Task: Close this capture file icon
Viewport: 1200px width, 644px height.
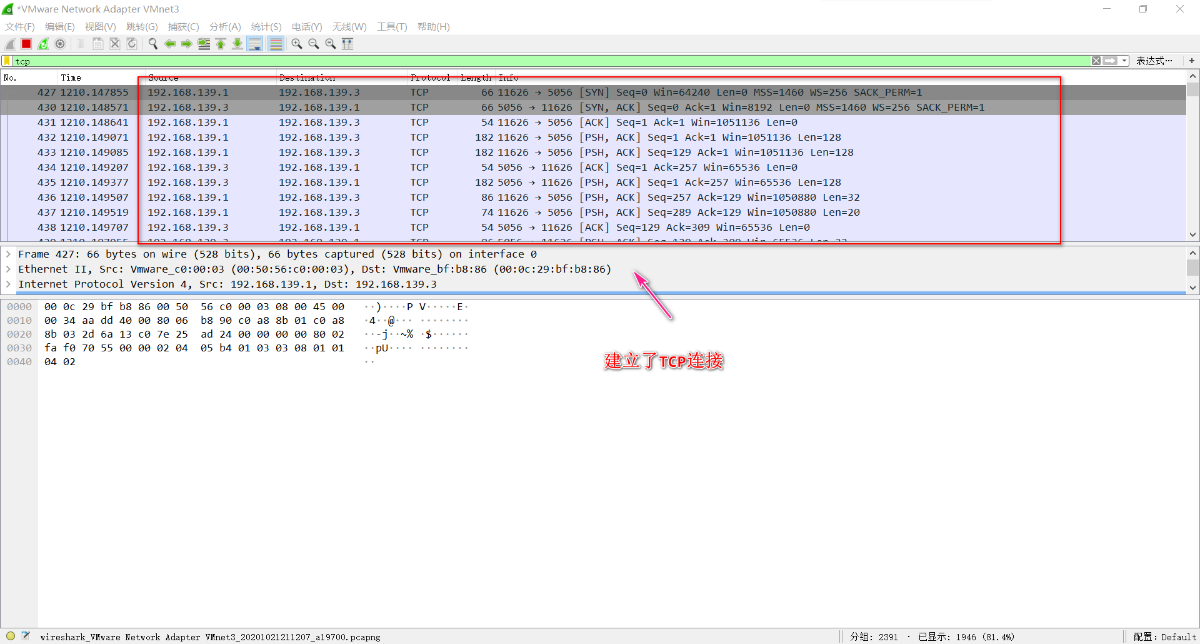Action: [115, 44]
